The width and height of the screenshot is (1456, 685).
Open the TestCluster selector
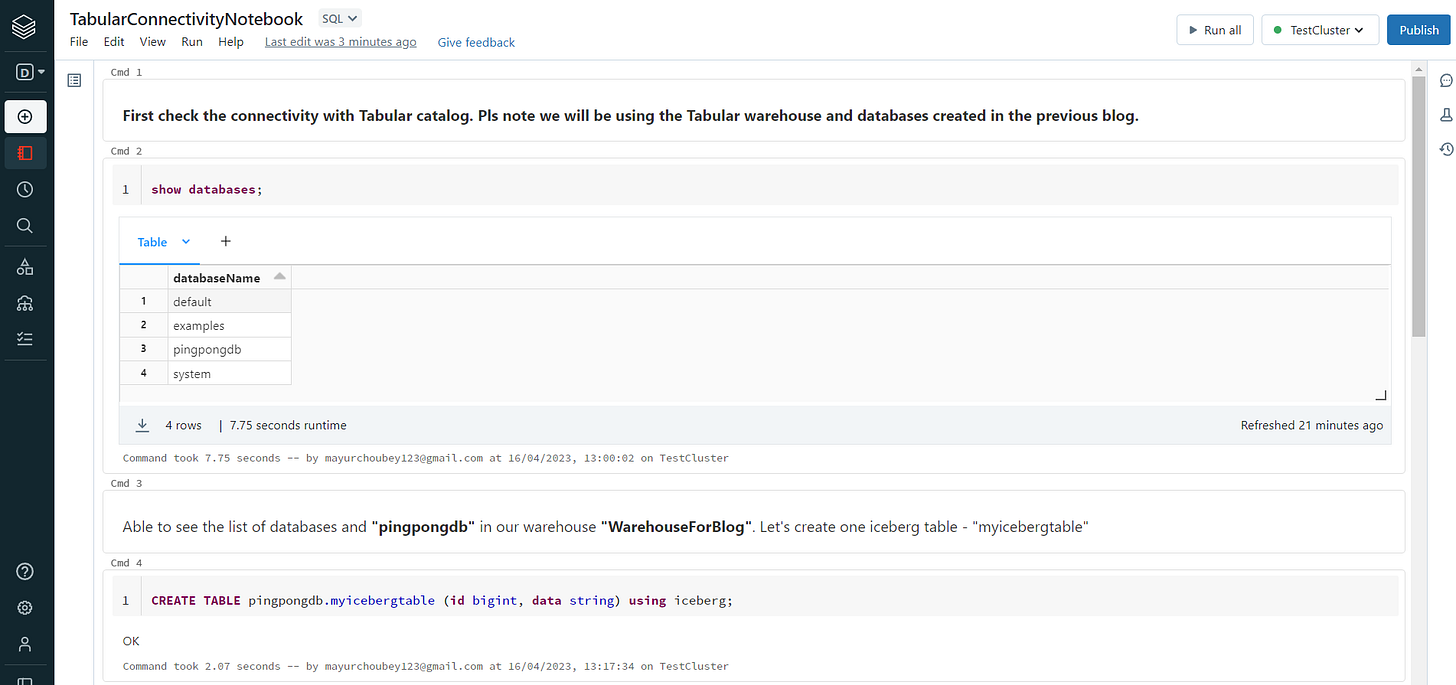click(1320, 30)
